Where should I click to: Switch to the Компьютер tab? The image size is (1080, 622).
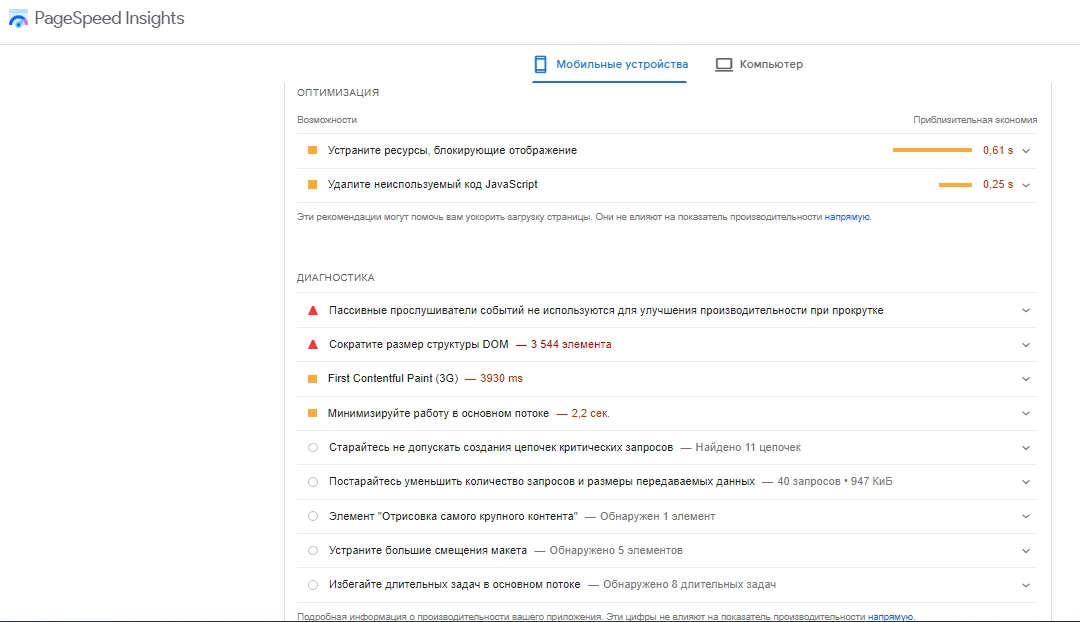pyautogui.click(x=770, y=64)
